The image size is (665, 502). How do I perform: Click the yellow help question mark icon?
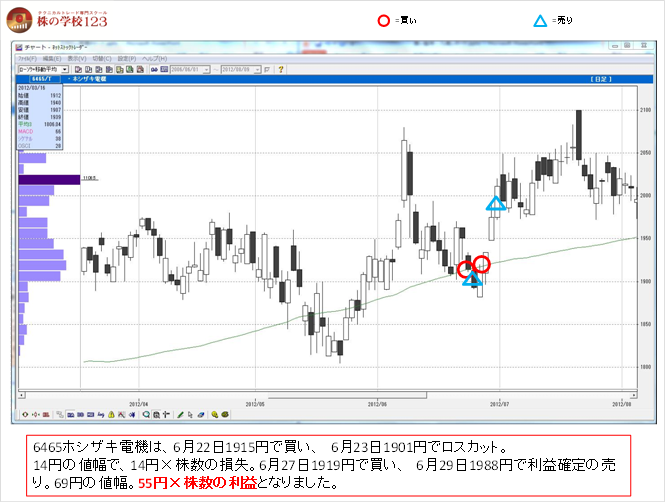282,69
